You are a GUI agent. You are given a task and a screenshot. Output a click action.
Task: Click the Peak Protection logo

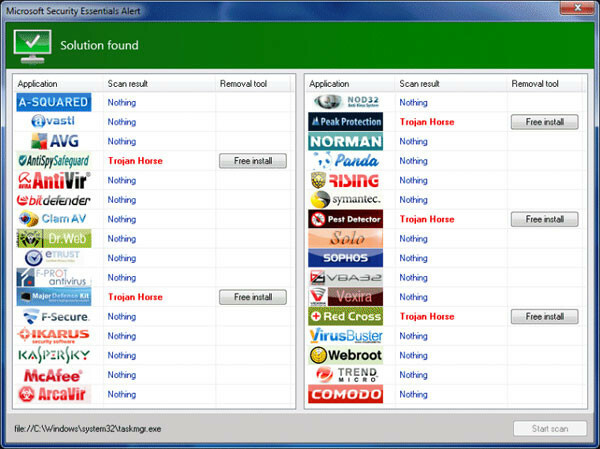[x=345, y=122]
